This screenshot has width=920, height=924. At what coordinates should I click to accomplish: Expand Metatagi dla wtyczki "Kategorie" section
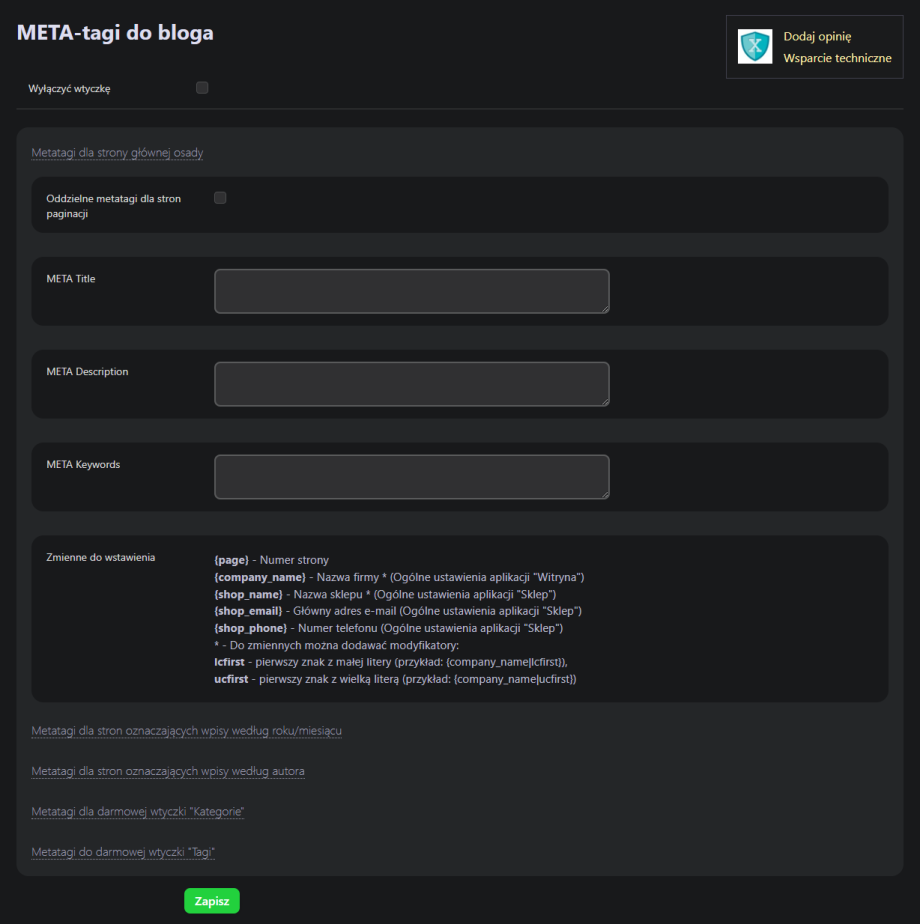point(138,812)
